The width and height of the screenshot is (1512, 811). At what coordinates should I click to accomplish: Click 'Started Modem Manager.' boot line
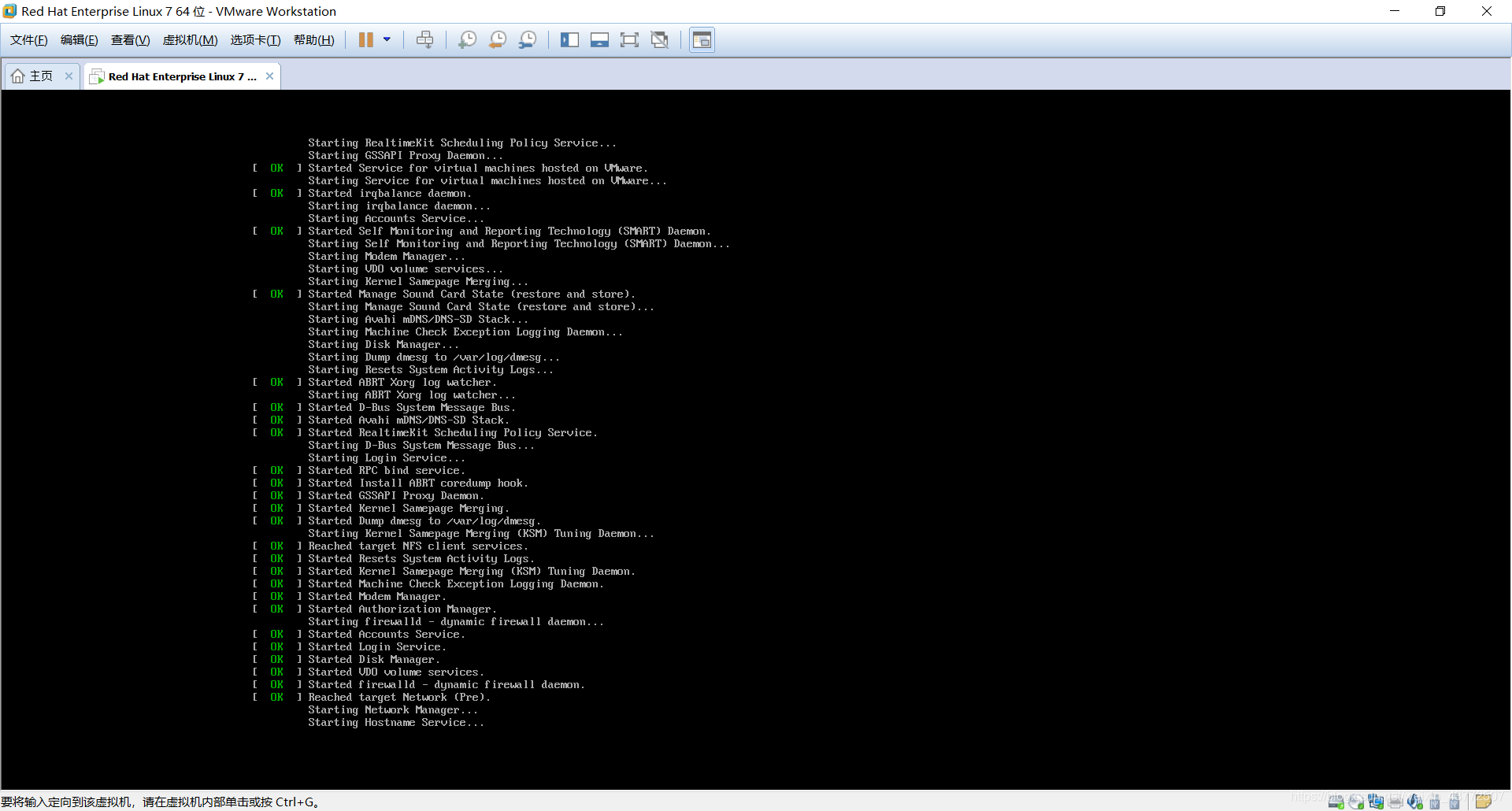click(377, 597)
